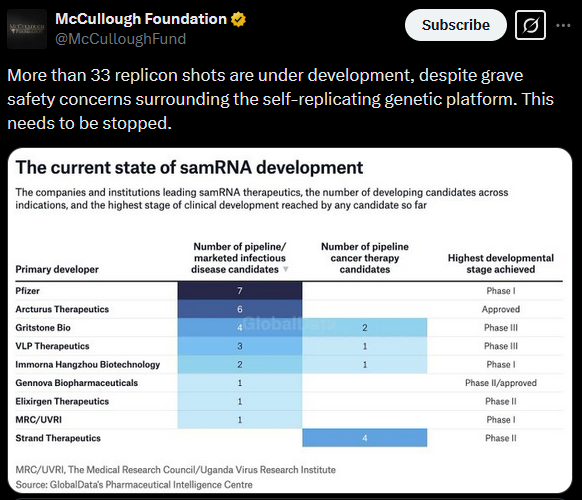Open the samRNA development chart image
This screenshot has width=582, height=500.
pos(290,320)
